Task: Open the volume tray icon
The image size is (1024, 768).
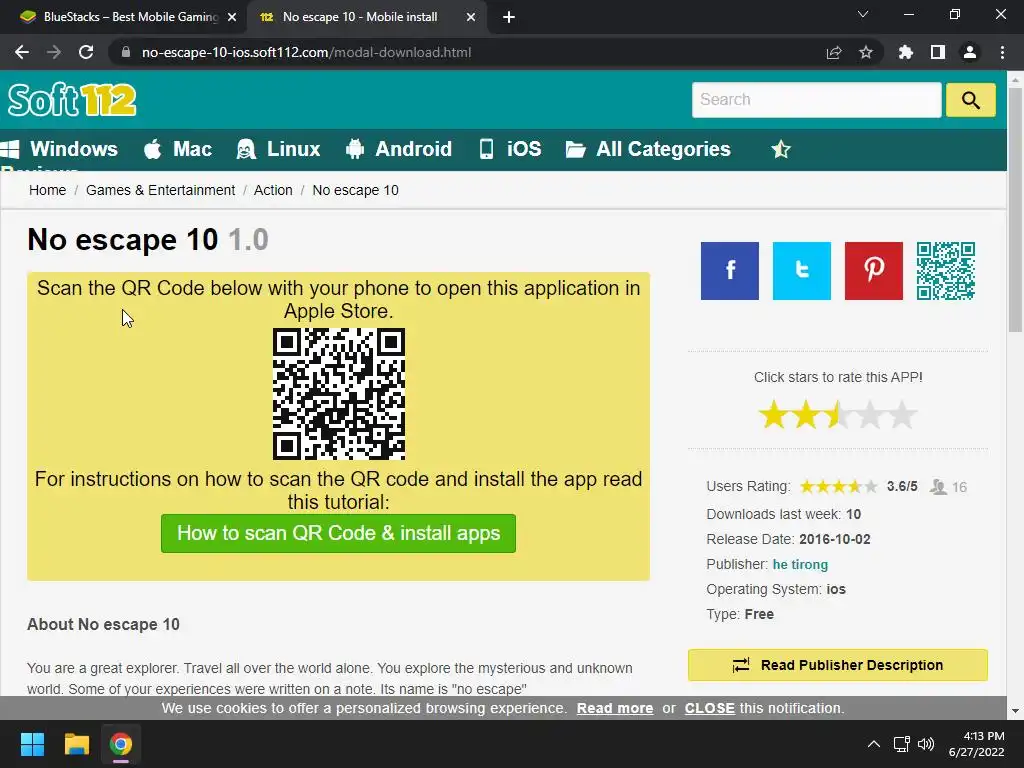Action: pos(926,744)
